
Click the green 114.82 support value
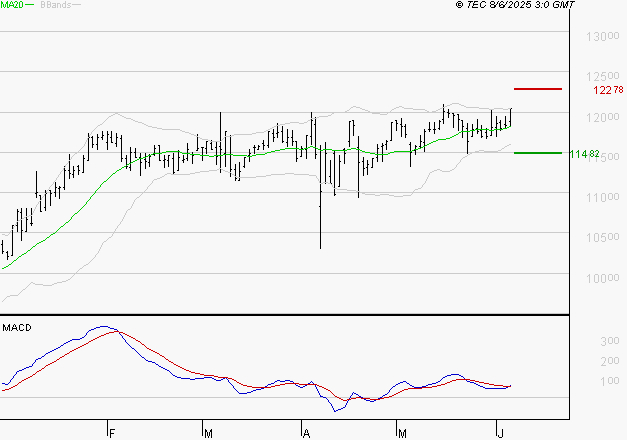coord(584,154)
